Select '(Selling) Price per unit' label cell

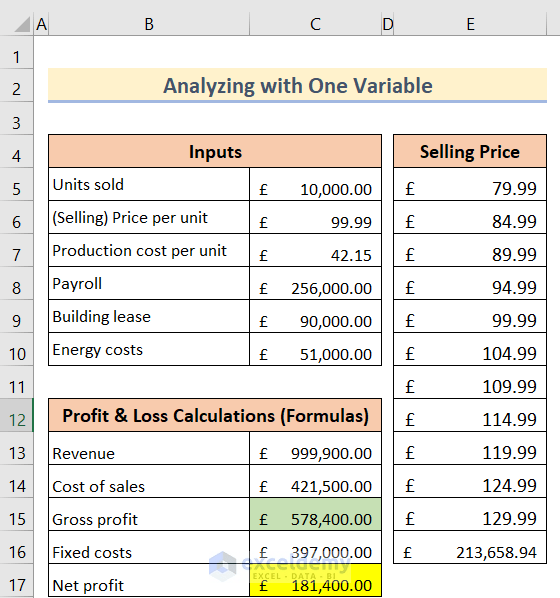(x=149, y=217)
